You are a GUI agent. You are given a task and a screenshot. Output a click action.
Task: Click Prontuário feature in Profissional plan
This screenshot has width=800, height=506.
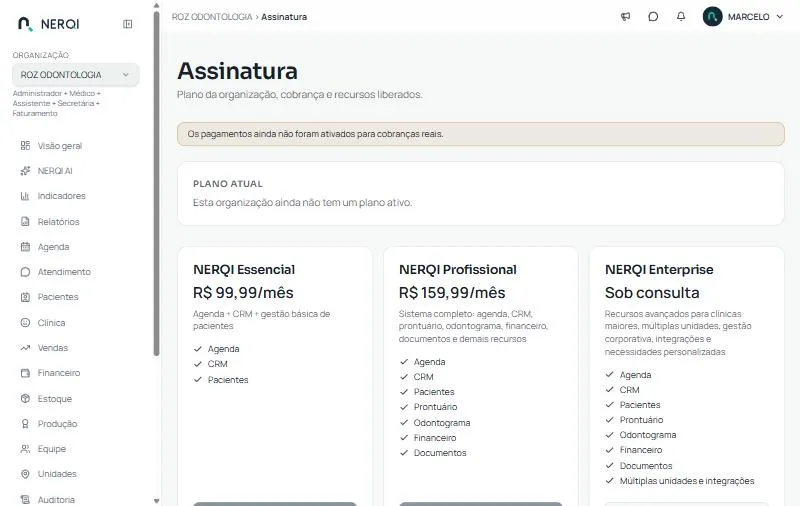coord(435,407)
